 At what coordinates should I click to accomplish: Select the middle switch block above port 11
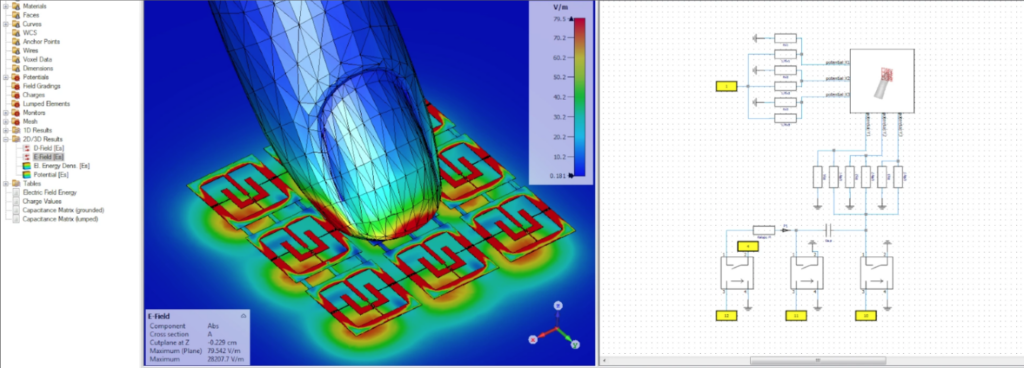(x=808, y=273)
